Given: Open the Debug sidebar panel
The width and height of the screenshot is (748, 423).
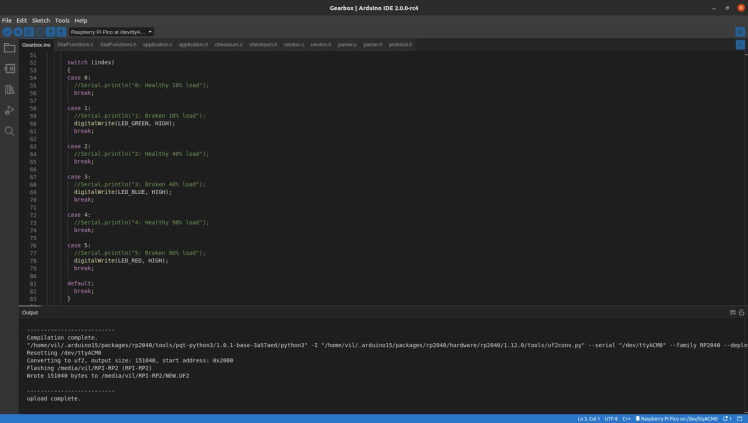Looking at the screenshot, I should tap(10, 110).
